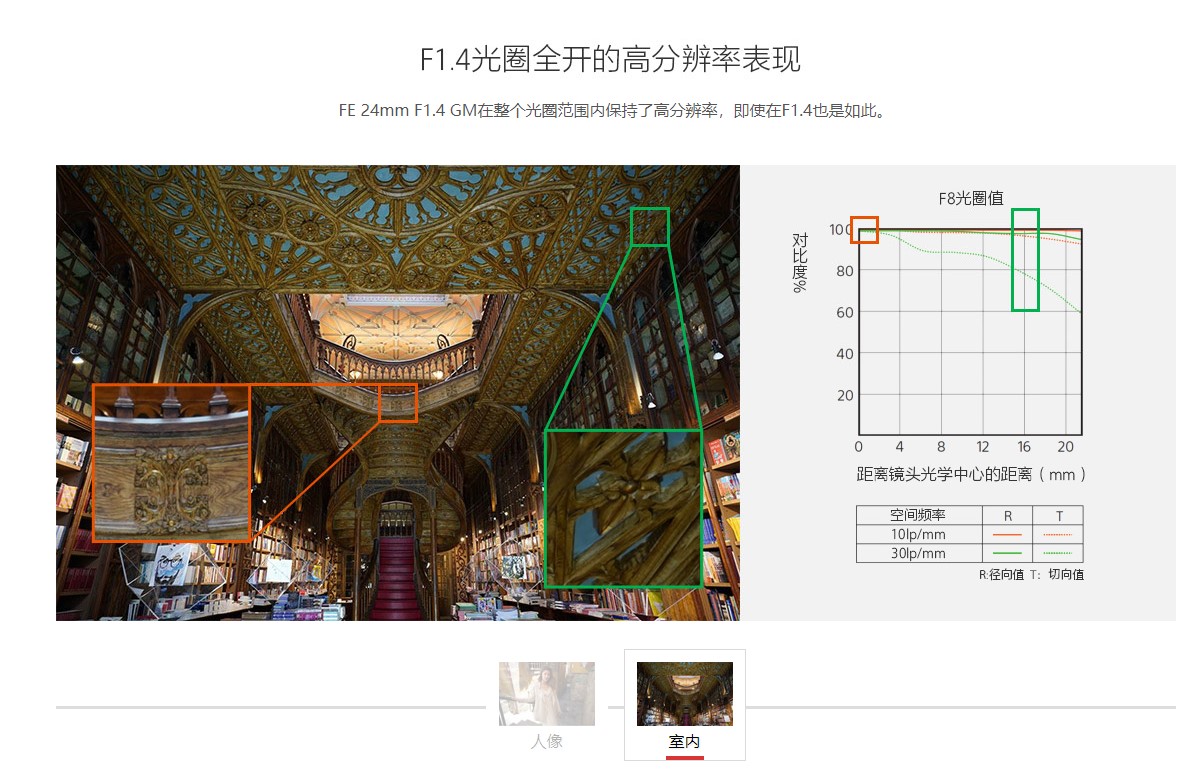This screenshot has height=783, width=1190.
Task: Select the 人像 portrait thumbnail
Action: pos(546,693)
